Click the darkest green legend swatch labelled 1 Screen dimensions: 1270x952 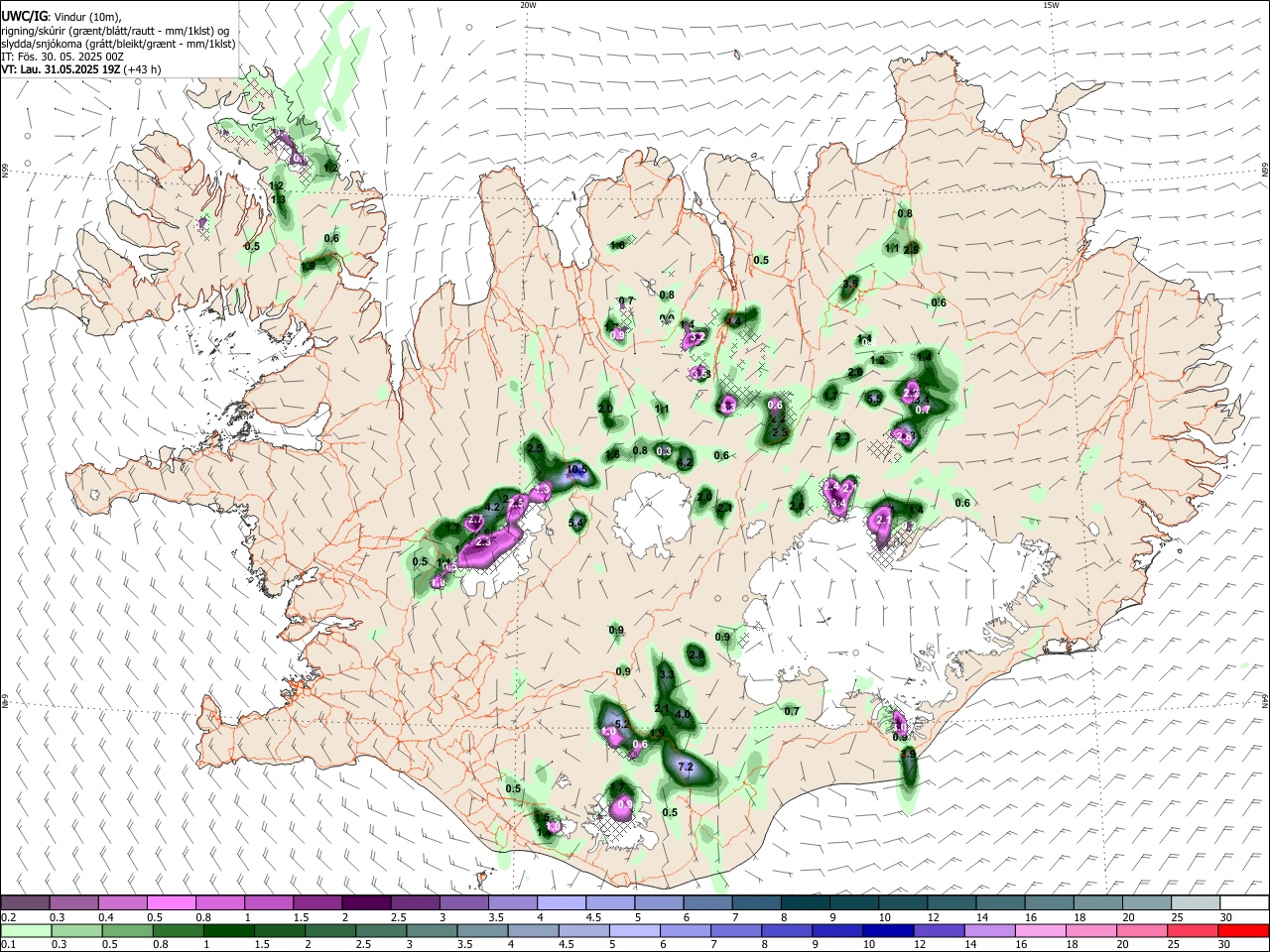pyautogui.click(x=227, y=931)
